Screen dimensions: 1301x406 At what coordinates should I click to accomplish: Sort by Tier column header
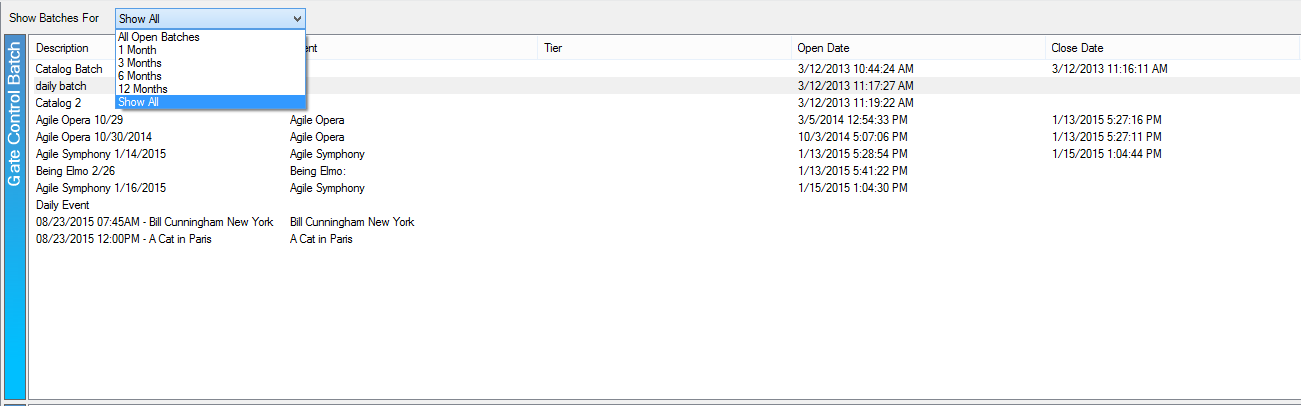tap(553, 48)
